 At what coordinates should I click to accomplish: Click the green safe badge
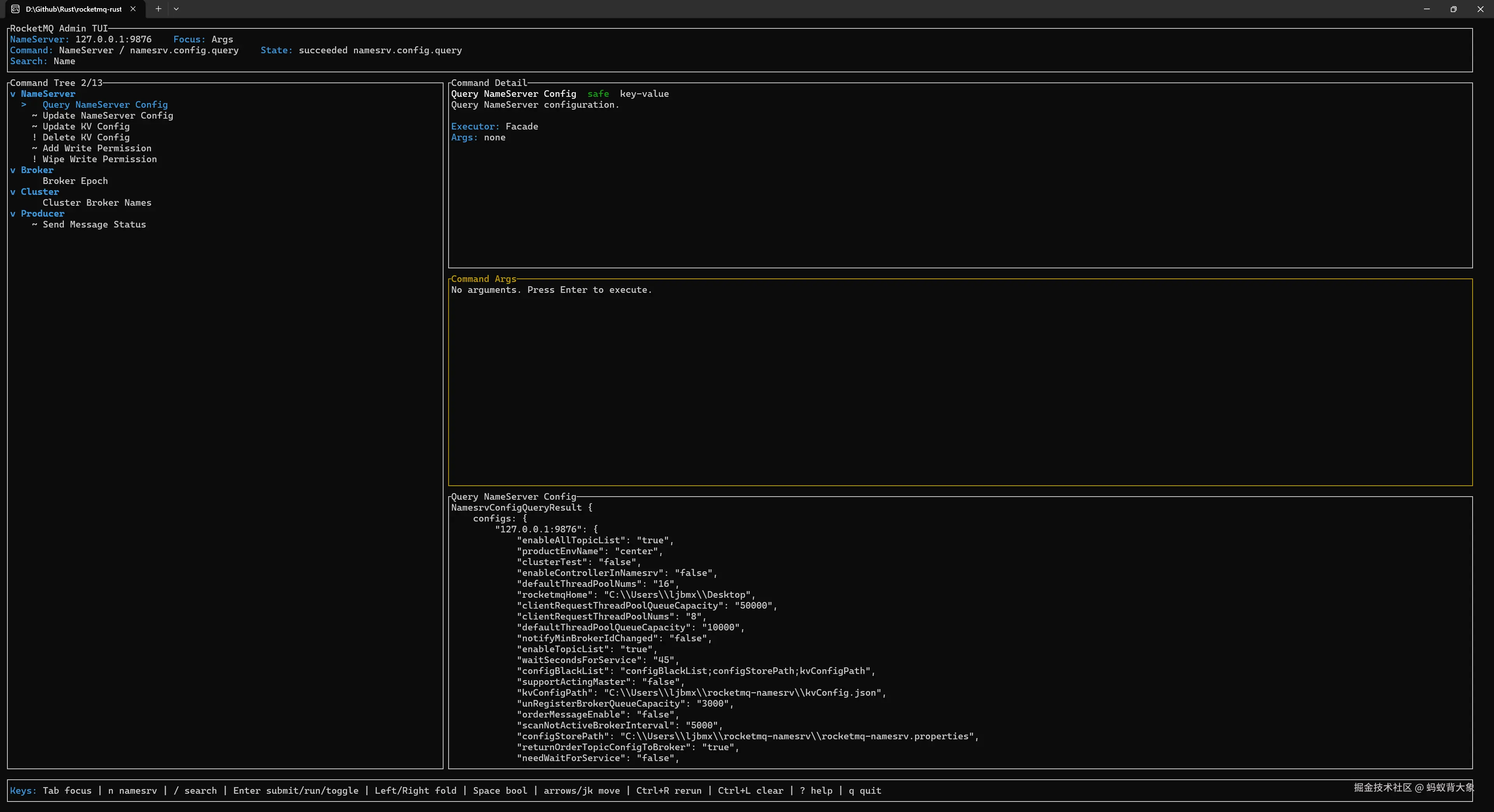(x=598, y=94)
